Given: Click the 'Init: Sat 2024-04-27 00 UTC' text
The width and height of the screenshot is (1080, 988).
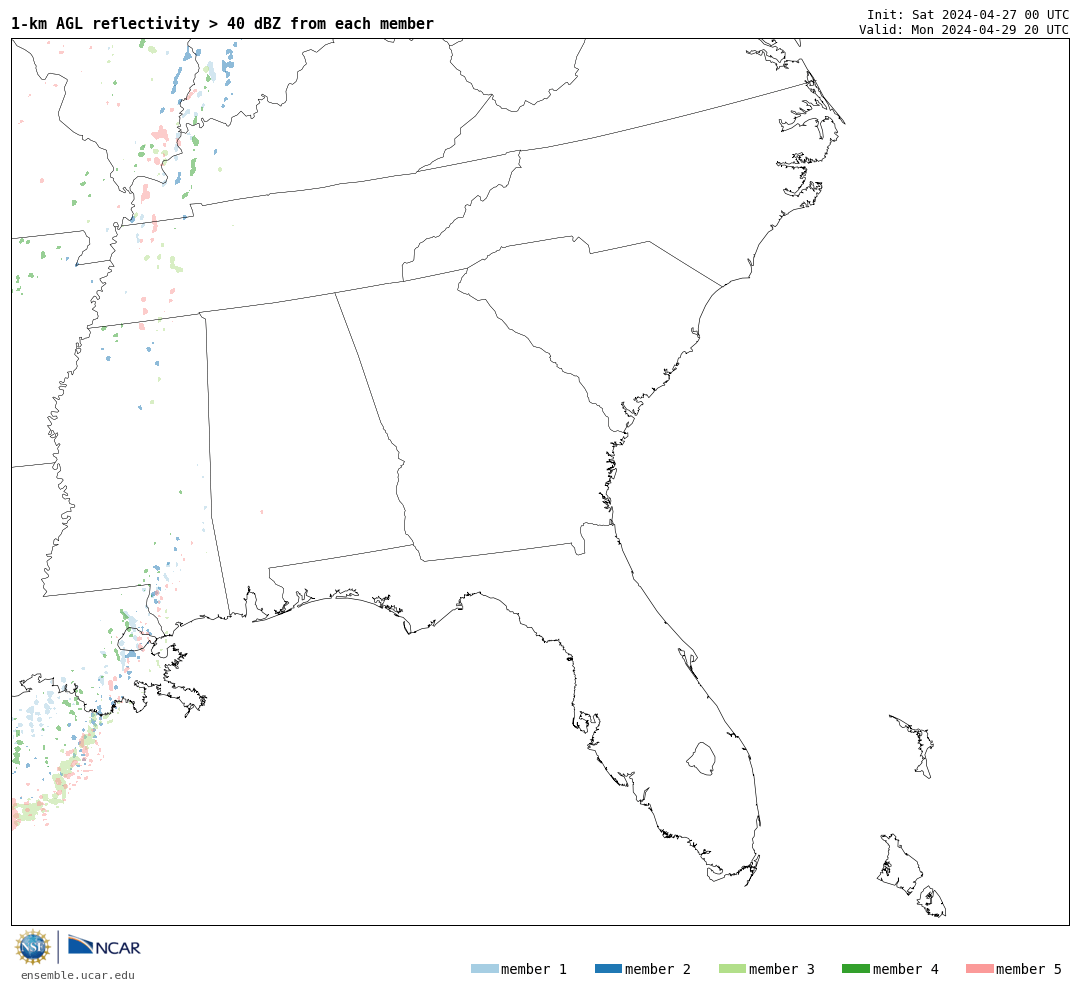Looking at the screenshot, I should 968,14.
